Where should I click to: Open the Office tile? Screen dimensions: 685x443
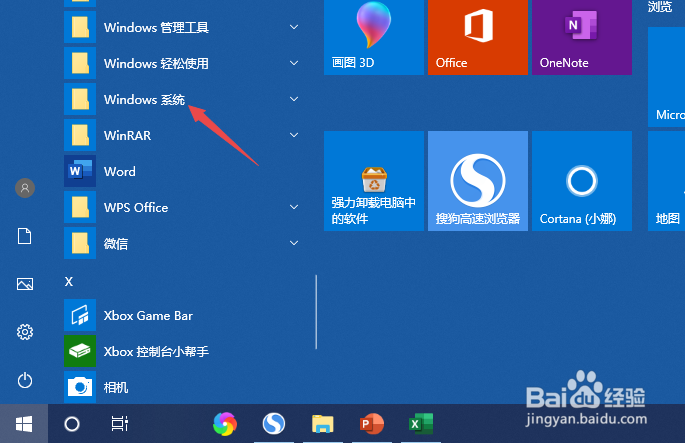tap(478, 37)
